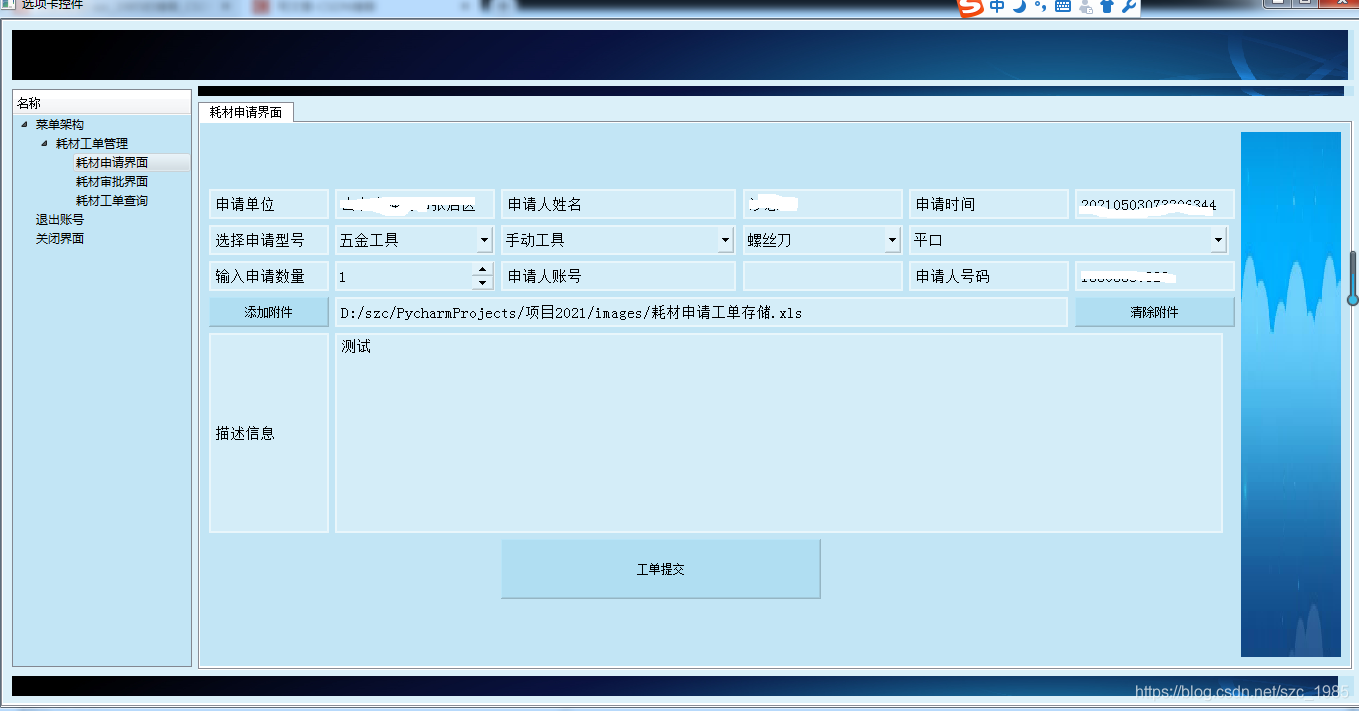Viewport: 1359px width, 711px height.
Task: Click the 申请人账号 label
Action: (x=618, y=276)
